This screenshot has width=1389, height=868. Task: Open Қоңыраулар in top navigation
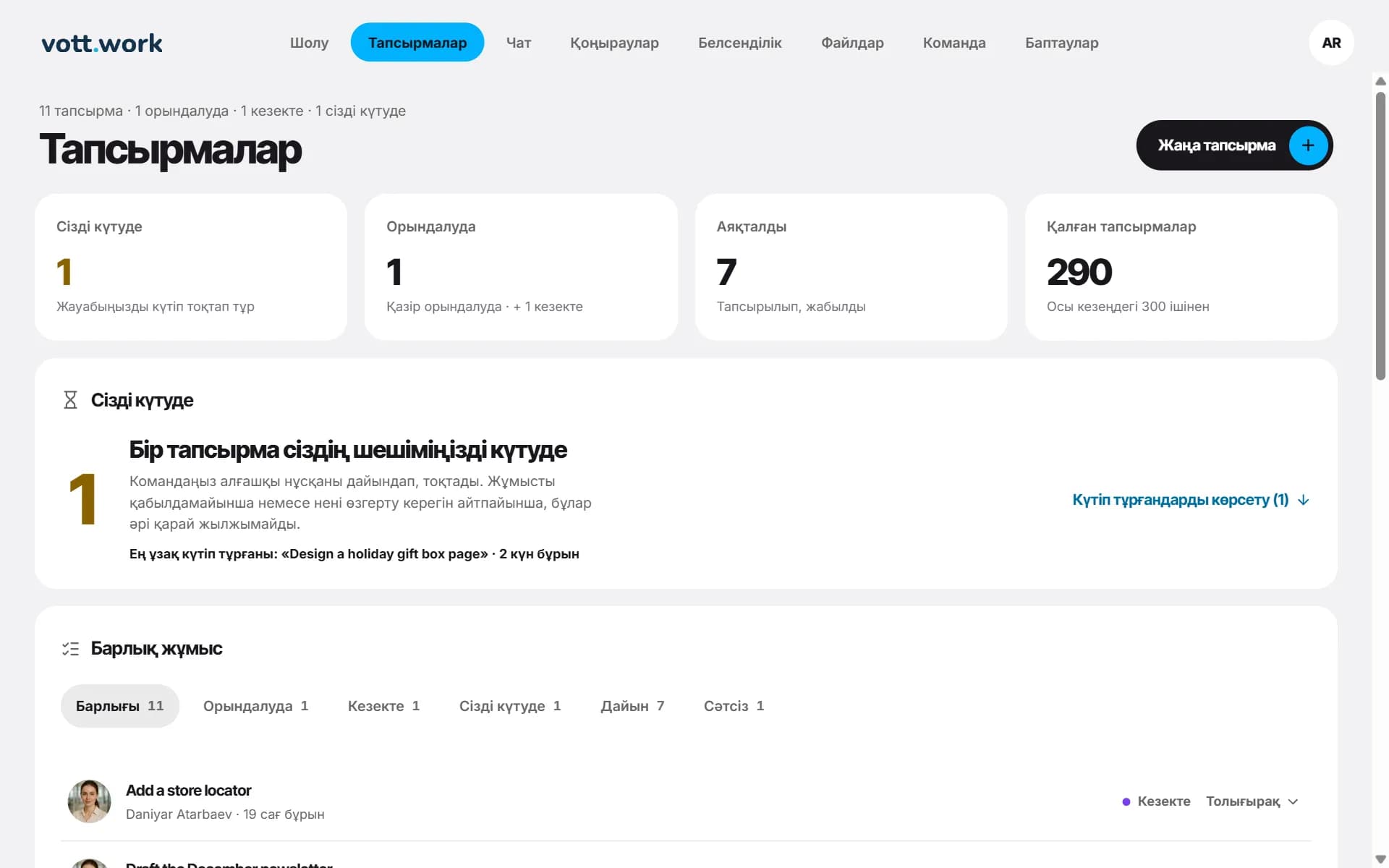coord(614,43)
